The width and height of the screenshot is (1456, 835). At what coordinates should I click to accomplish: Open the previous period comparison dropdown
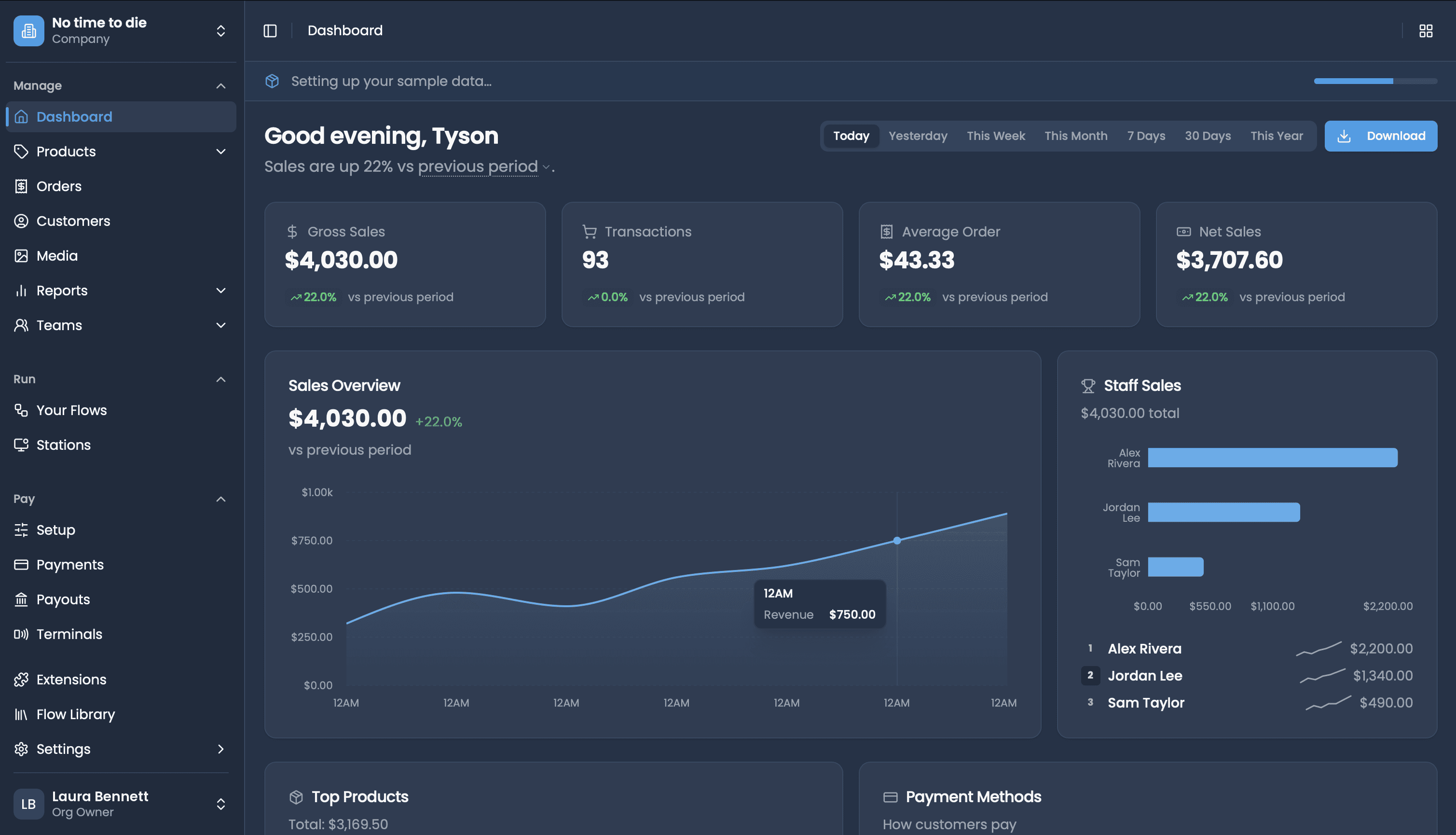pyautogui.click(x=484, y=167)
